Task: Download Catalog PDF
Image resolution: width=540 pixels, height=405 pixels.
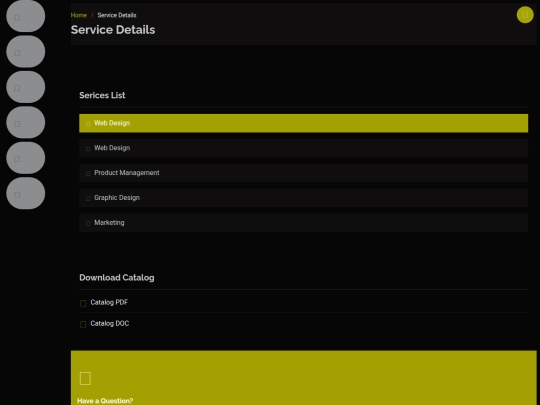Action: coord(109,302)
